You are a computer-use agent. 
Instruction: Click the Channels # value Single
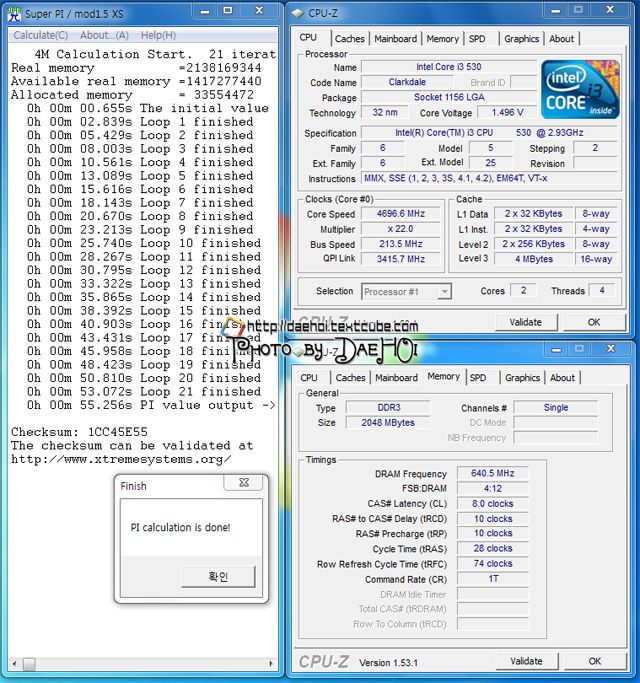pos(556,408)
